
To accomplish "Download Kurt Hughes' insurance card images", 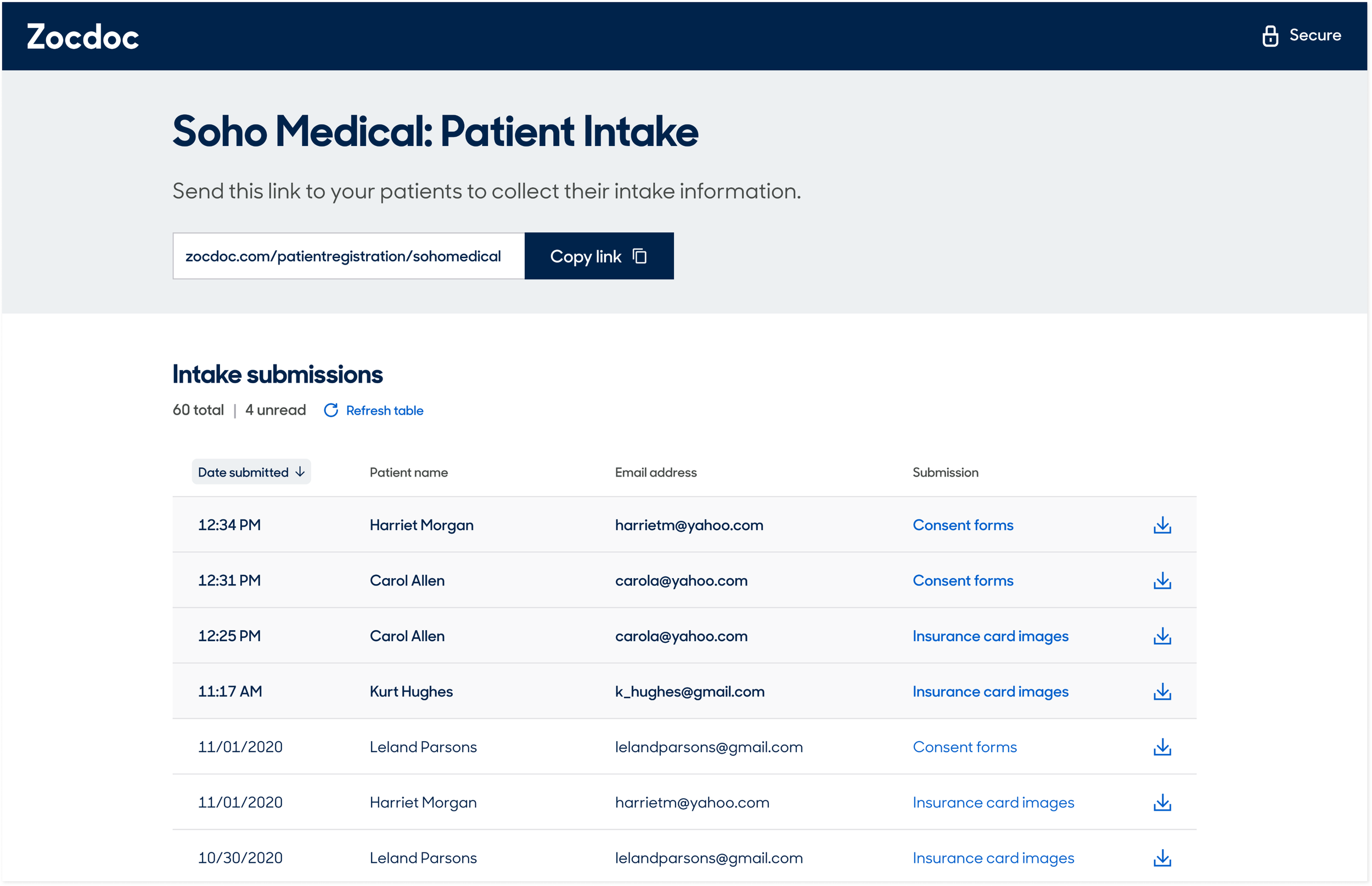I will (x=1162, y=691).
